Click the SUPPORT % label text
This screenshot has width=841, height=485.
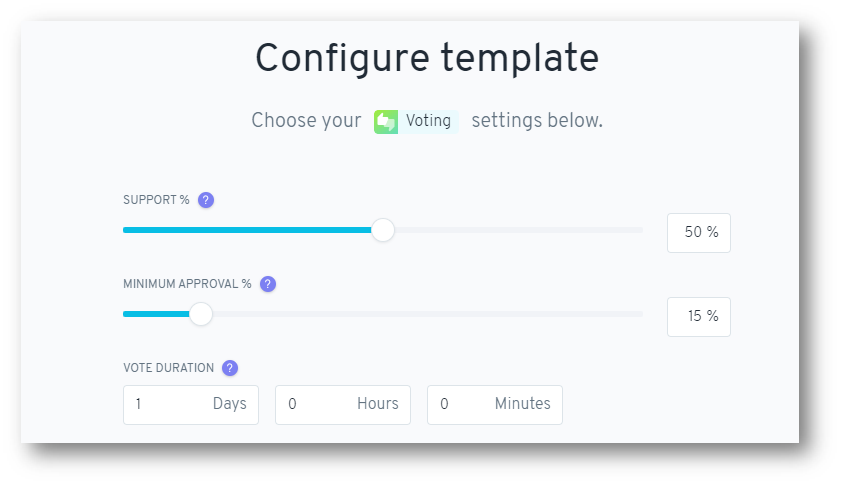point(156,200)
